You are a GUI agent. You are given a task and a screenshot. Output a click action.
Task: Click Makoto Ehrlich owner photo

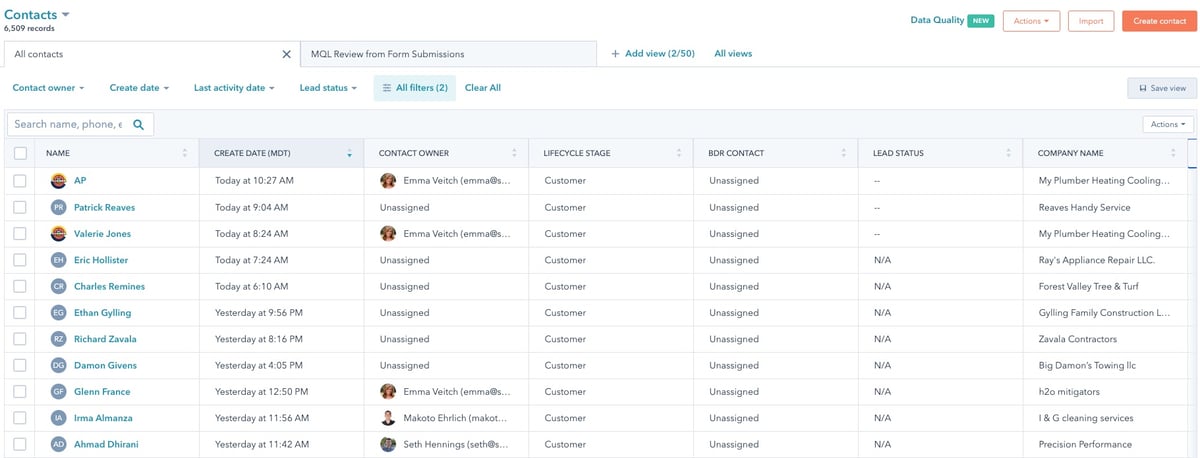(388, 418)
